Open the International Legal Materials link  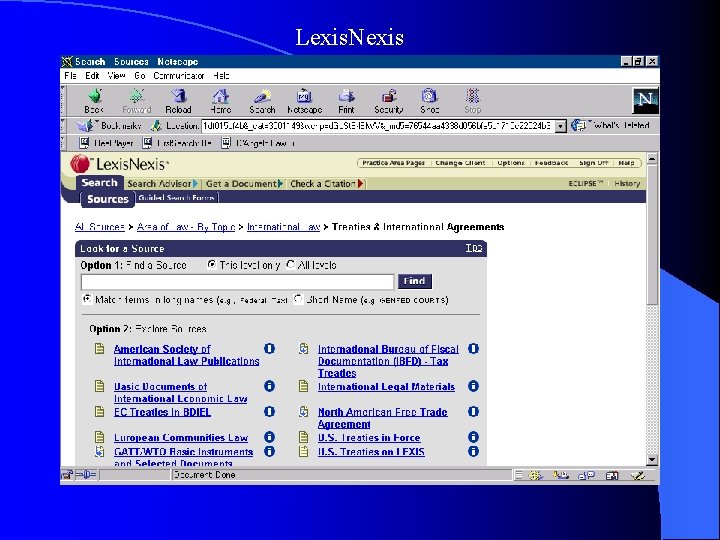(x=386, y=387)
